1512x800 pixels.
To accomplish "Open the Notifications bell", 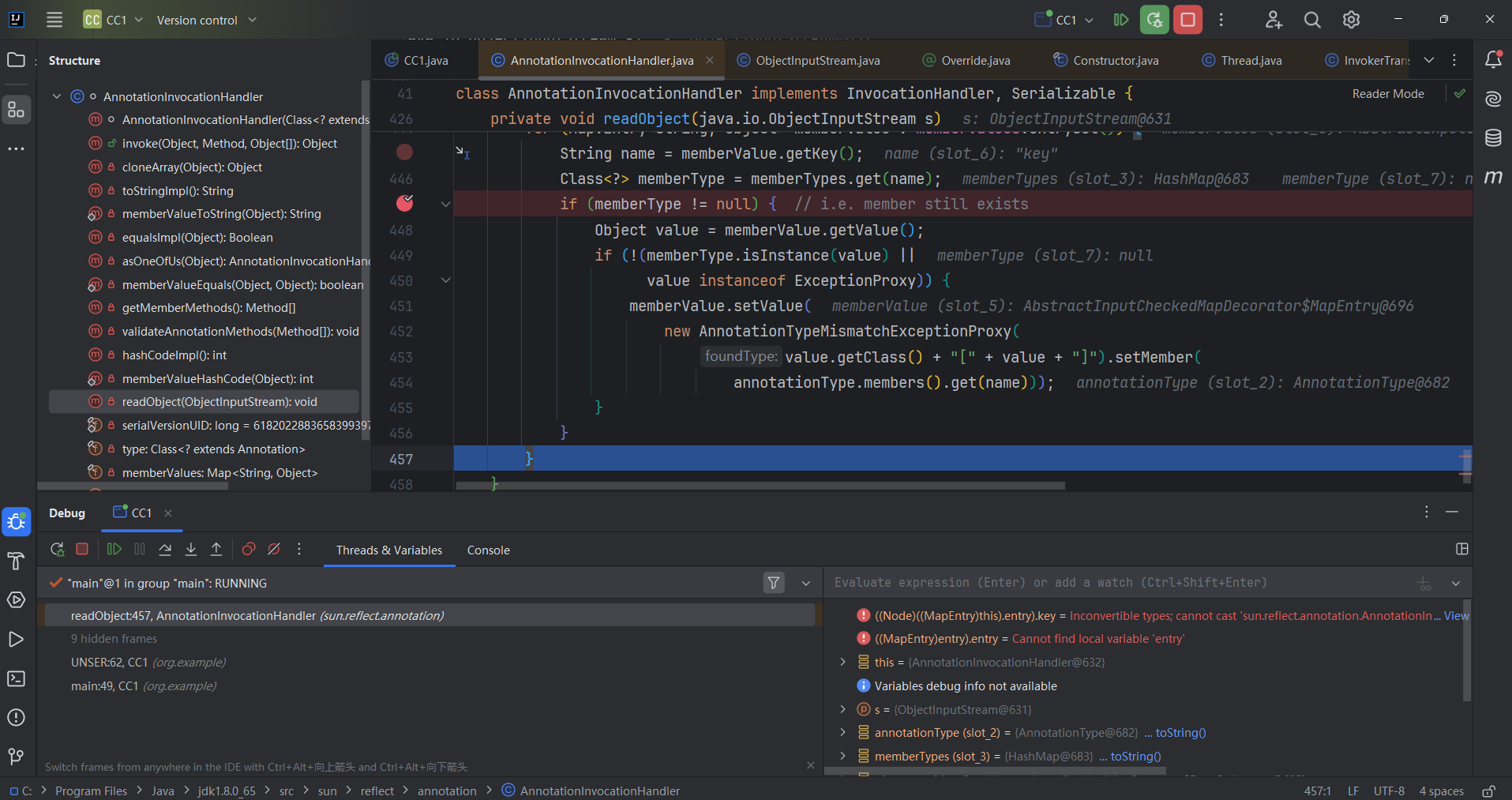I will tap(1493, 60).
